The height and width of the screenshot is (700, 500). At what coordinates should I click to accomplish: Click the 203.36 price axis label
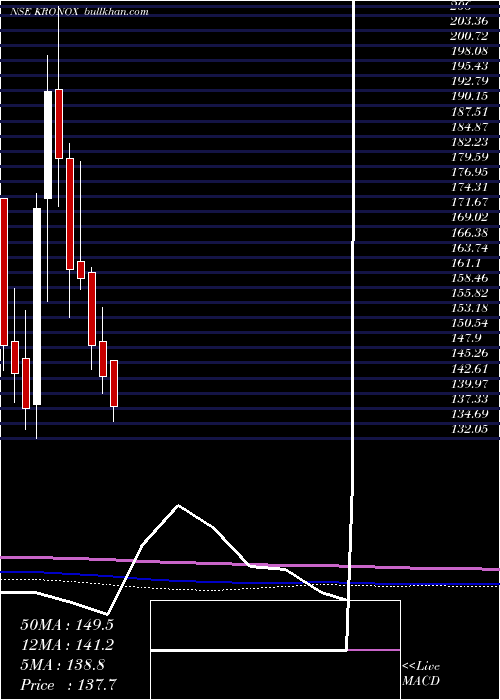471,20
